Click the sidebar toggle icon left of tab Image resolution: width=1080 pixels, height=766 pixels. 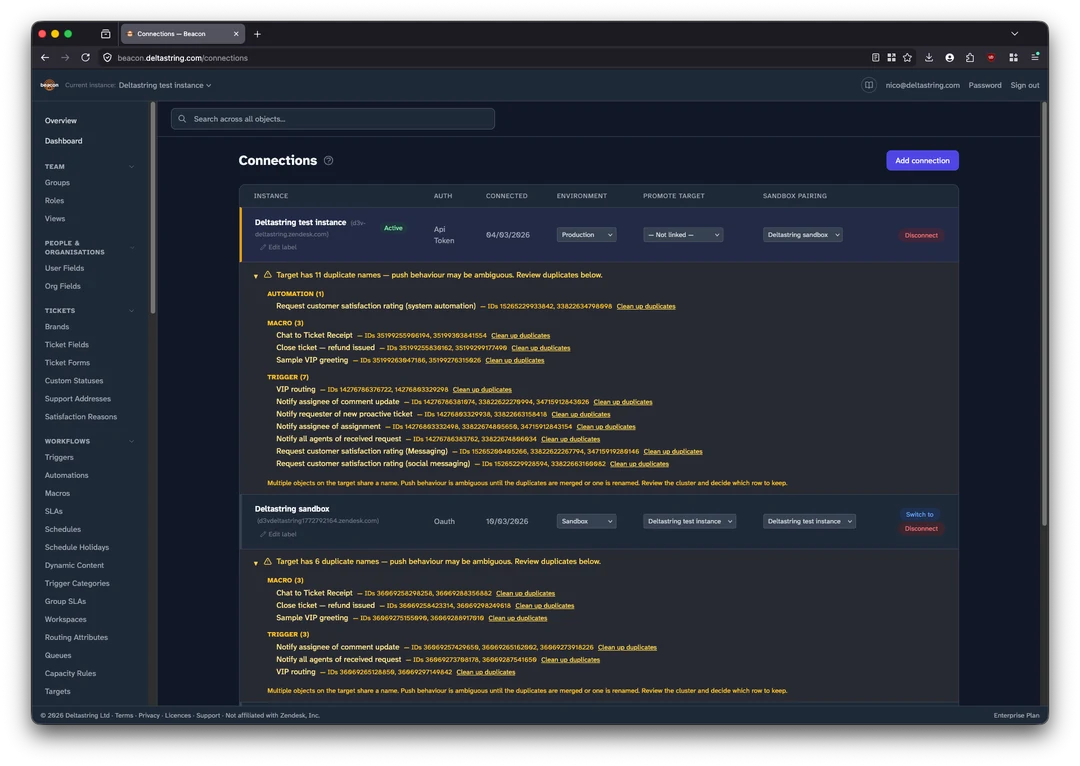[x=105, y=34]
